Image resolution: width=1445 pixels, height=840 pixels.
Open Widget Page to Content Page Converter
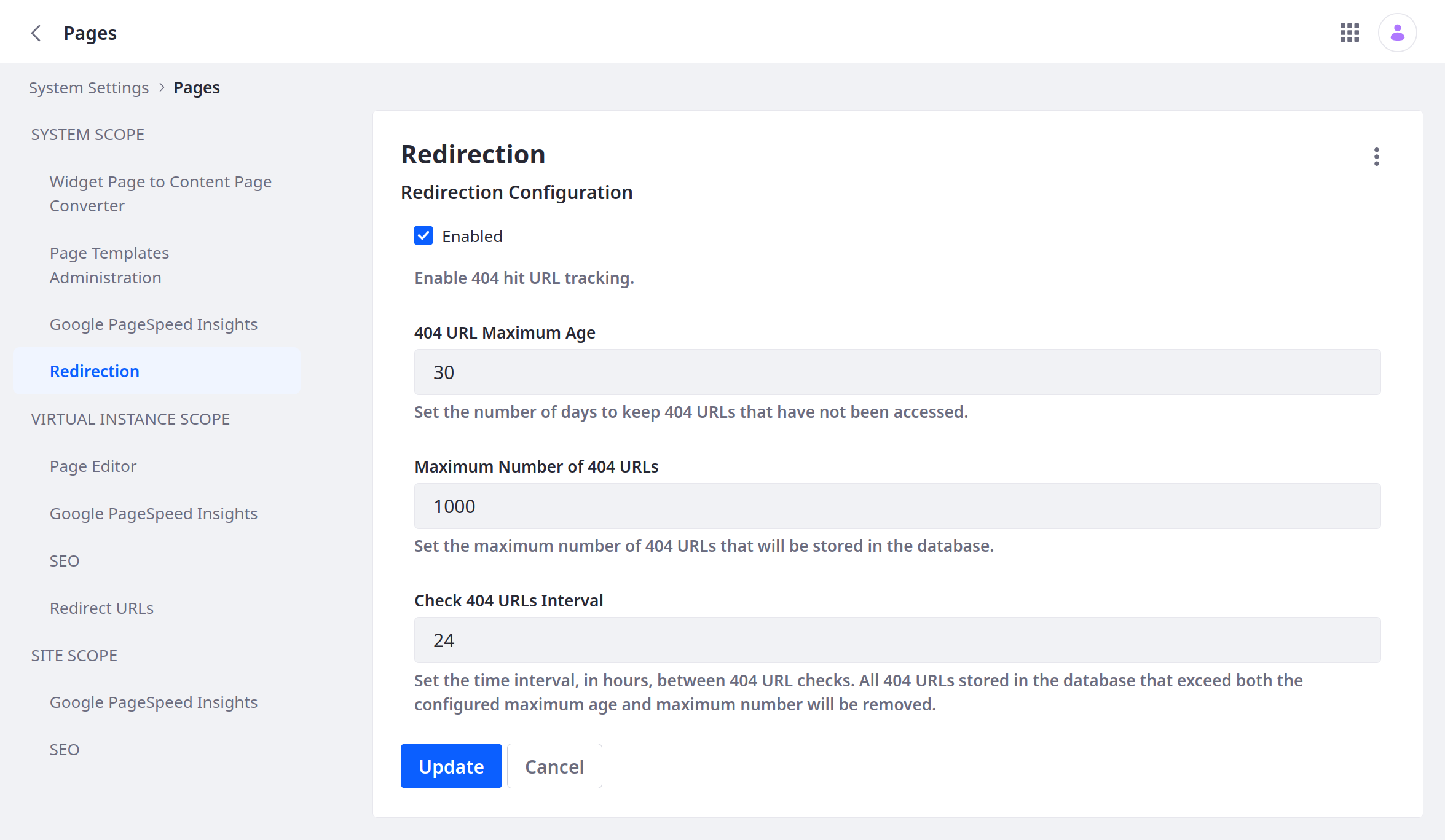164,193
